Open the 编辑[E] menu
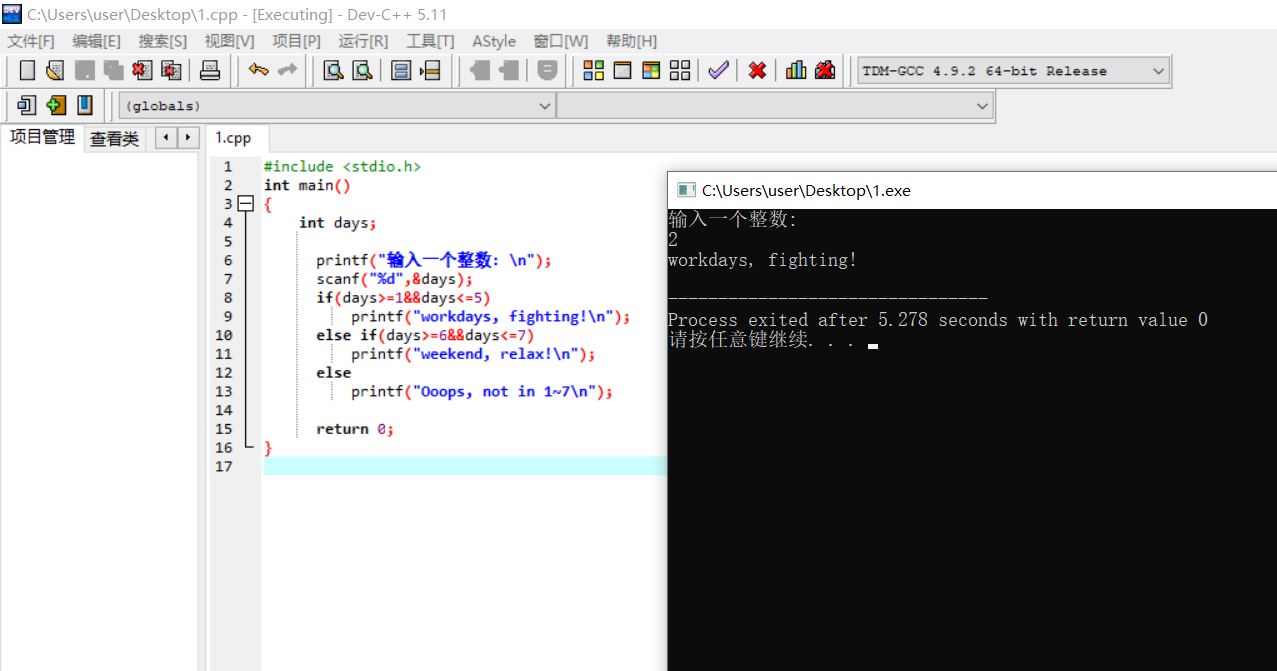This screenshot has height=671, width=1277. pyautogui.click(x=96, y=41)
